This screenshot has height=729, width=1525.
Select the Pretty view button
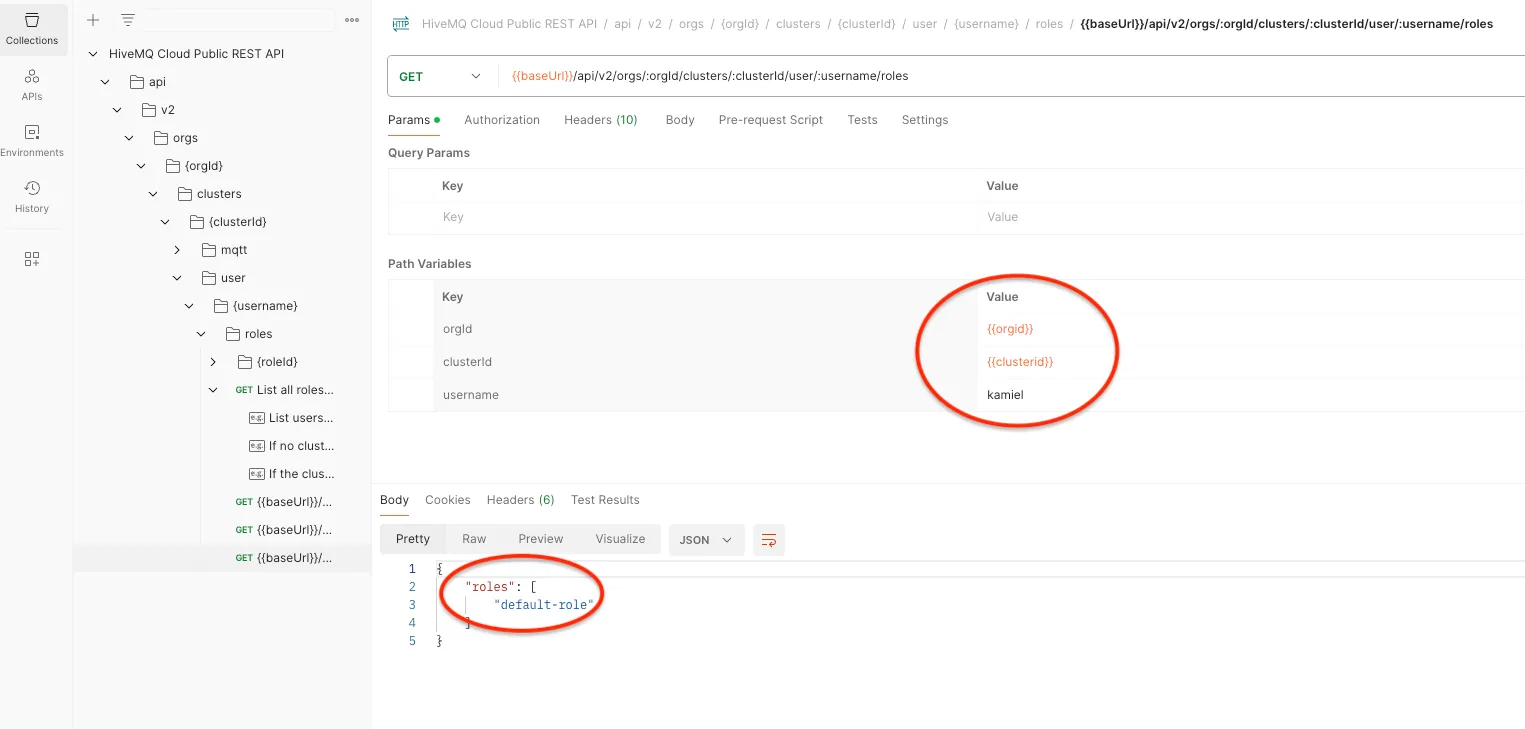pyautogui.click(x=413, y=539)
